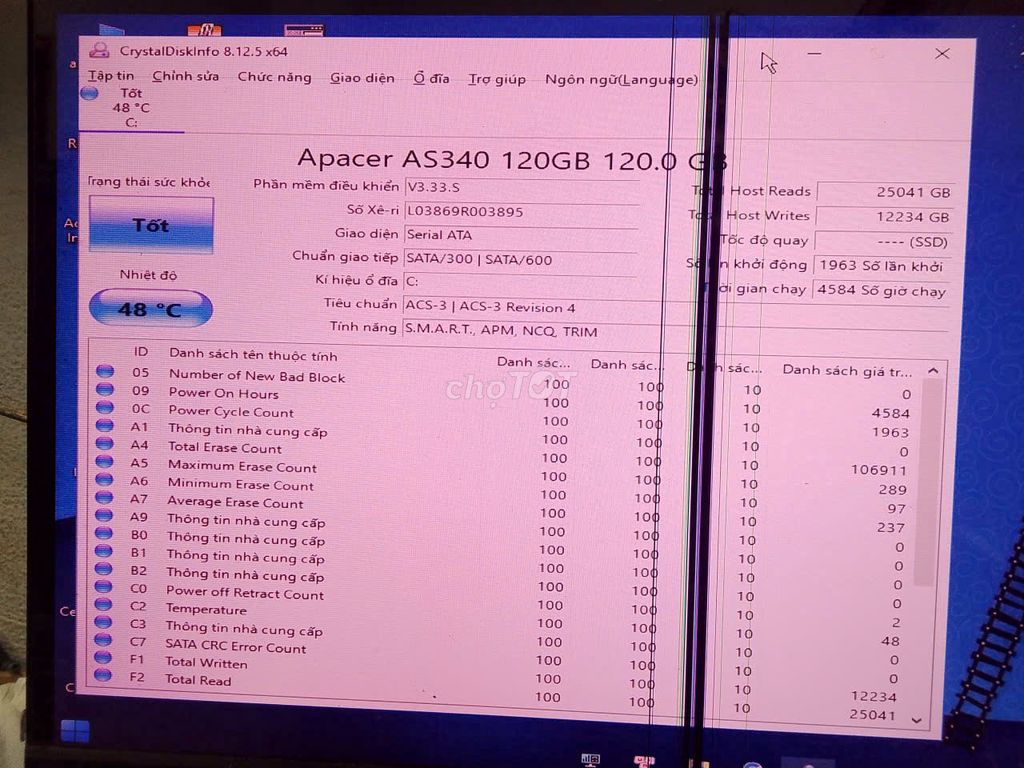Click status icon for the A1 row
This screenshot has height=768, width=1024.
pos(104,425)
